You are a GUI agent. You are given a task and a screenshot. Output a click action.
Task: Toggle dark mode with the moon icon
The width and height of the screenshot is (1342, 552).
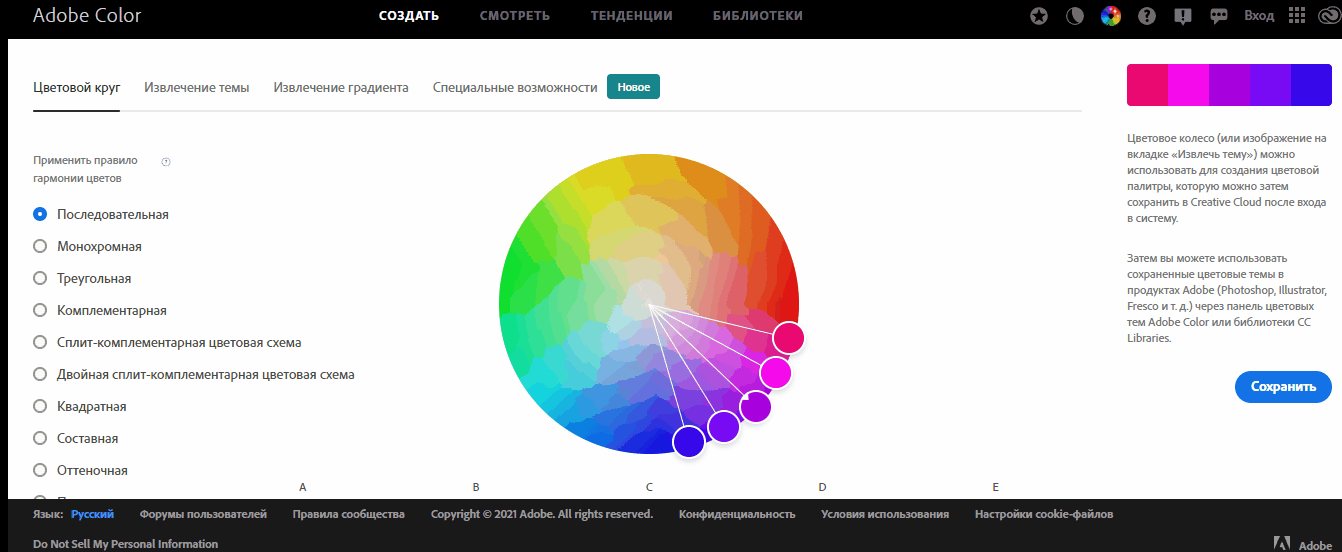tap(1075, 16)
